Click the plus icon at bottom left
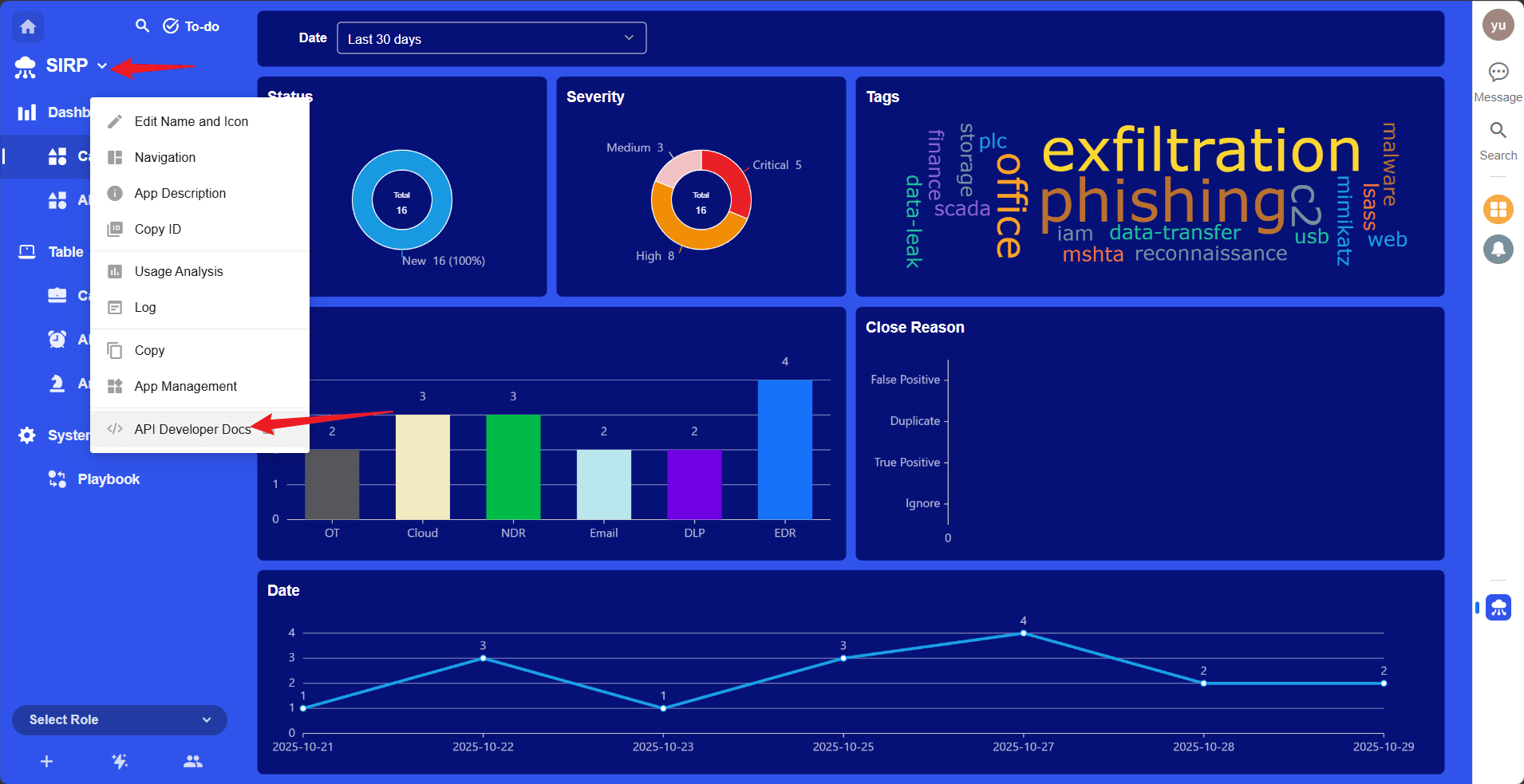Screen dimensions: 1524x784 (46, 762)
